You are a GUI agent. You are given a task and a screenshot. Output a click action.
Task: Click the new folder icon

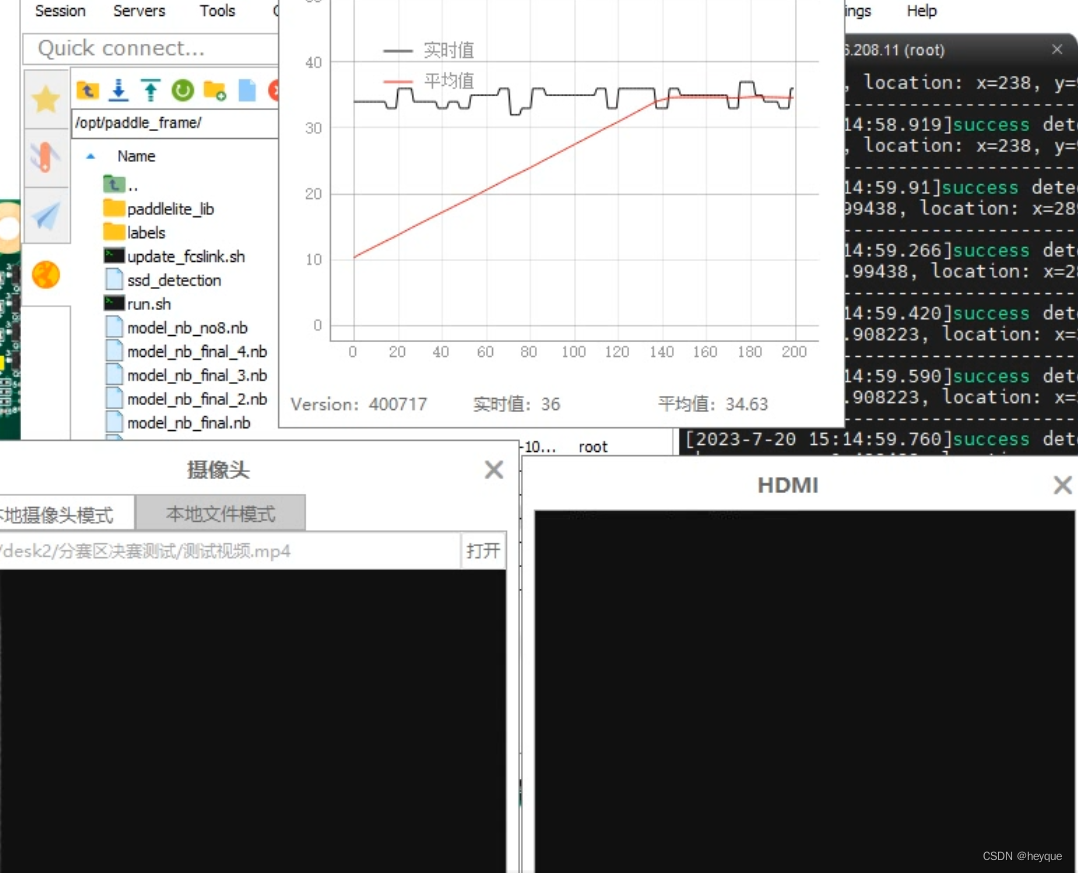click(215, 90)
